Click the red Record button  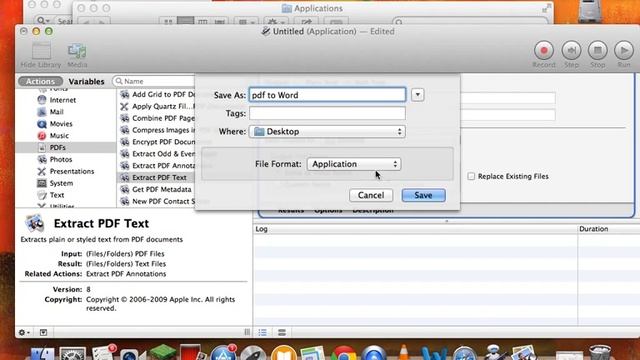[544, 50]
